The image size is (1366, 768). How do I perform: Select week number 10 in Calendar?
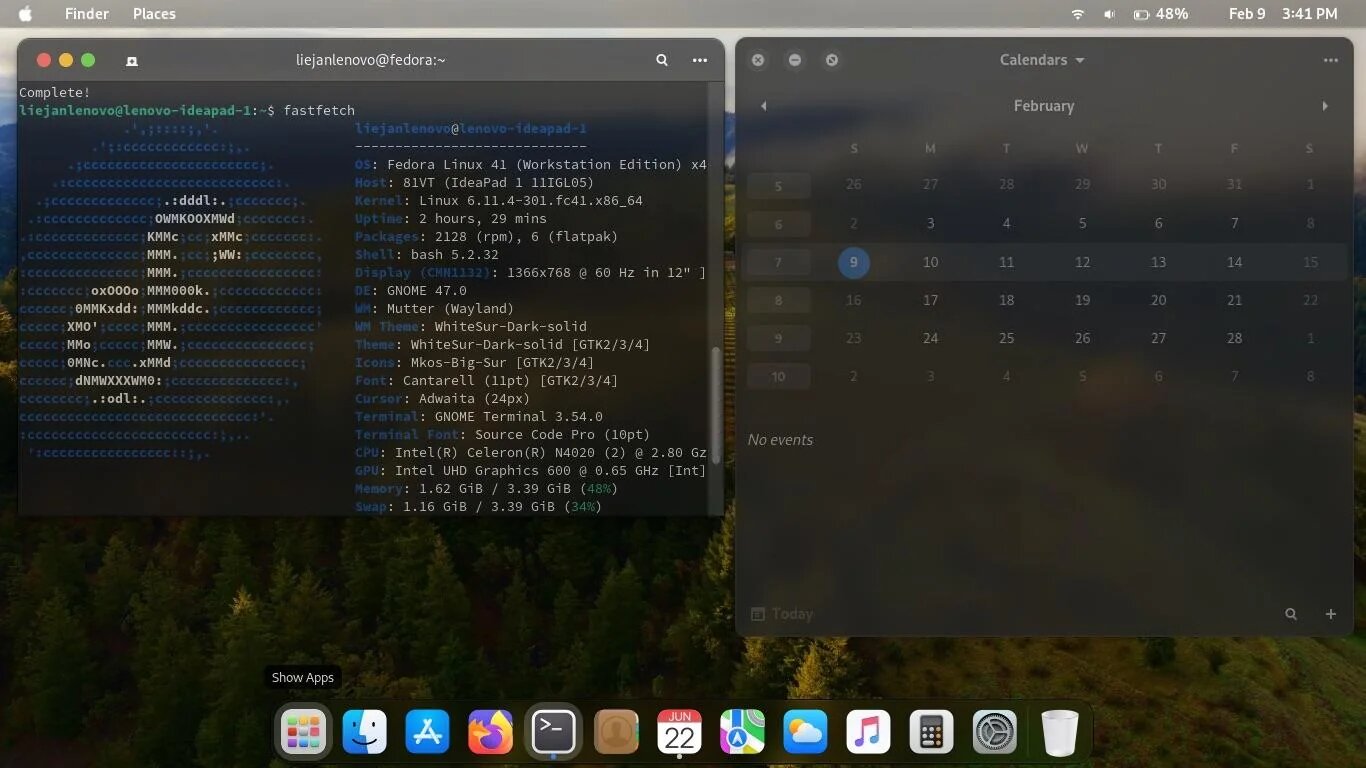(779, 377)
